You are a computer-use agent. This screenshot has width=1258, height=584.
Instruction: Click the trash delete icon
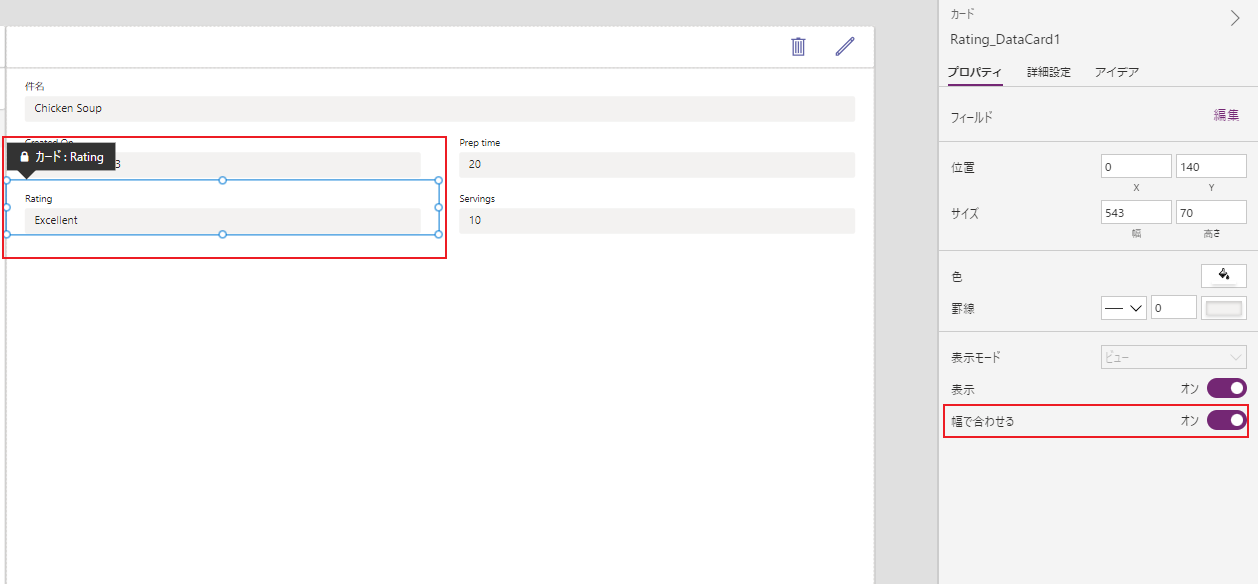pyautogui.click(x=798, y=47)
